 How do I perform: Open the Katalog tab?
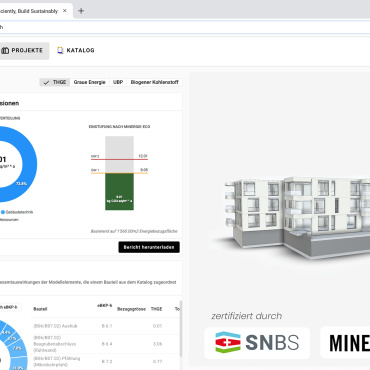tap(76, 50)
